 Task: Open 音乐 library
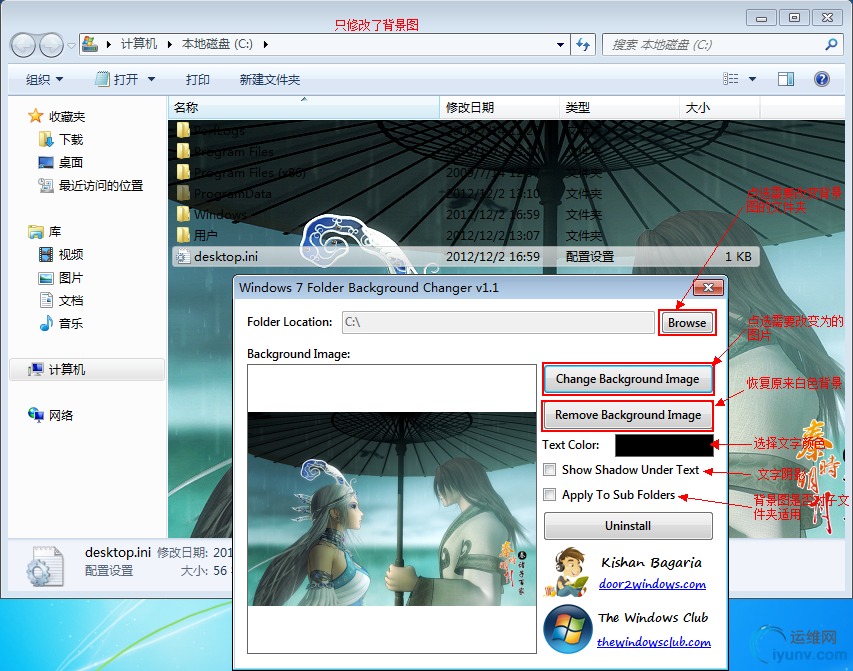click(x=61, y=324)
